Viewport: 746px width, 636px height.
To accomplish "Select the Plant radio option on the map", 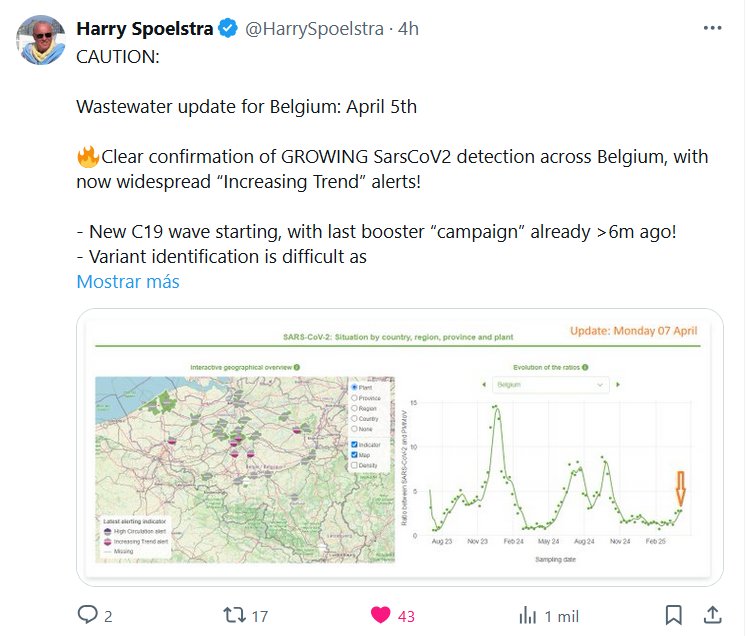I will (x=354, y=387).
